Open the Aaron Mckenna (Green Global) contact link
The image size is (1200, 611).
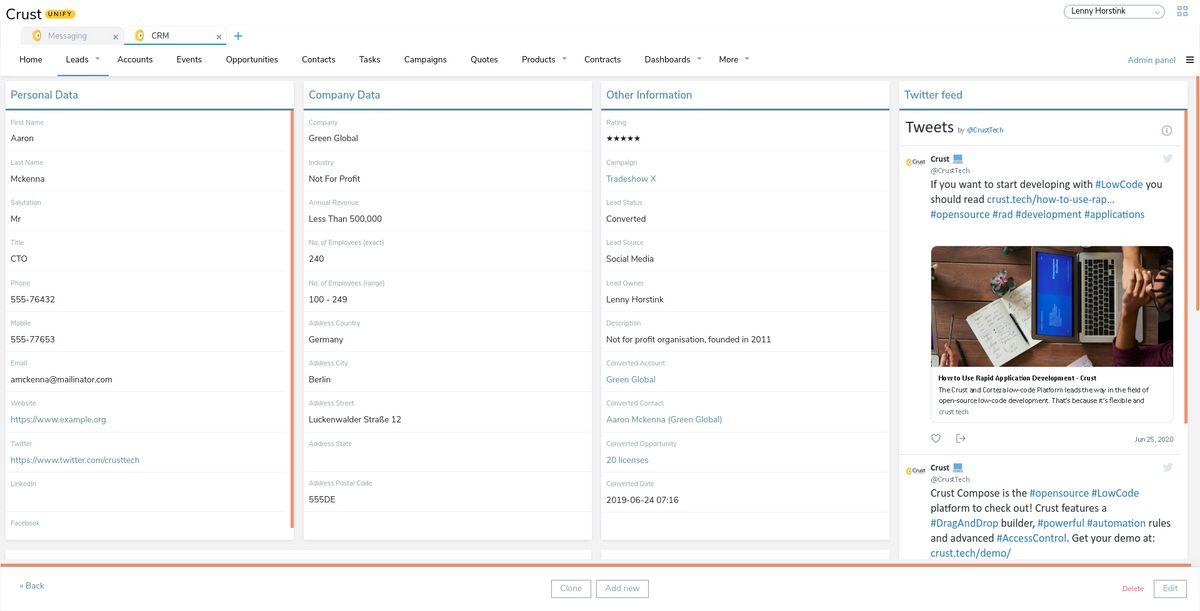pyautogui.click(x=664, y=420)
